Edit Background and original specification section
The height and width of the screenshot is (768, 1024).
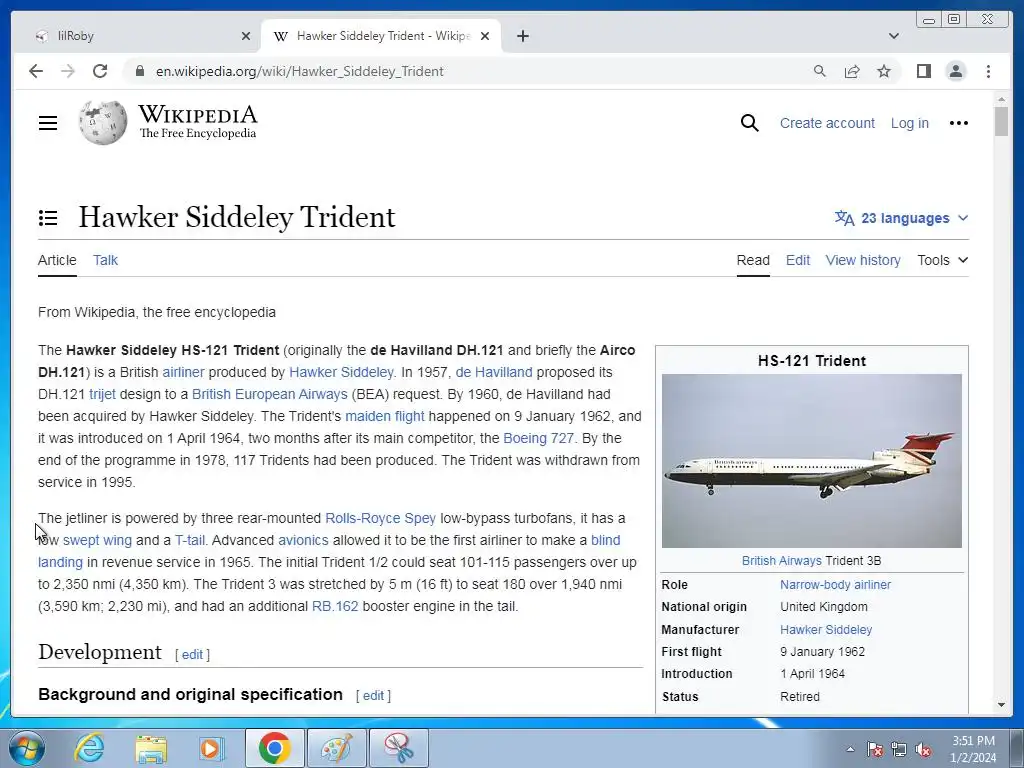pyautogui.click(x=373, y=696)
